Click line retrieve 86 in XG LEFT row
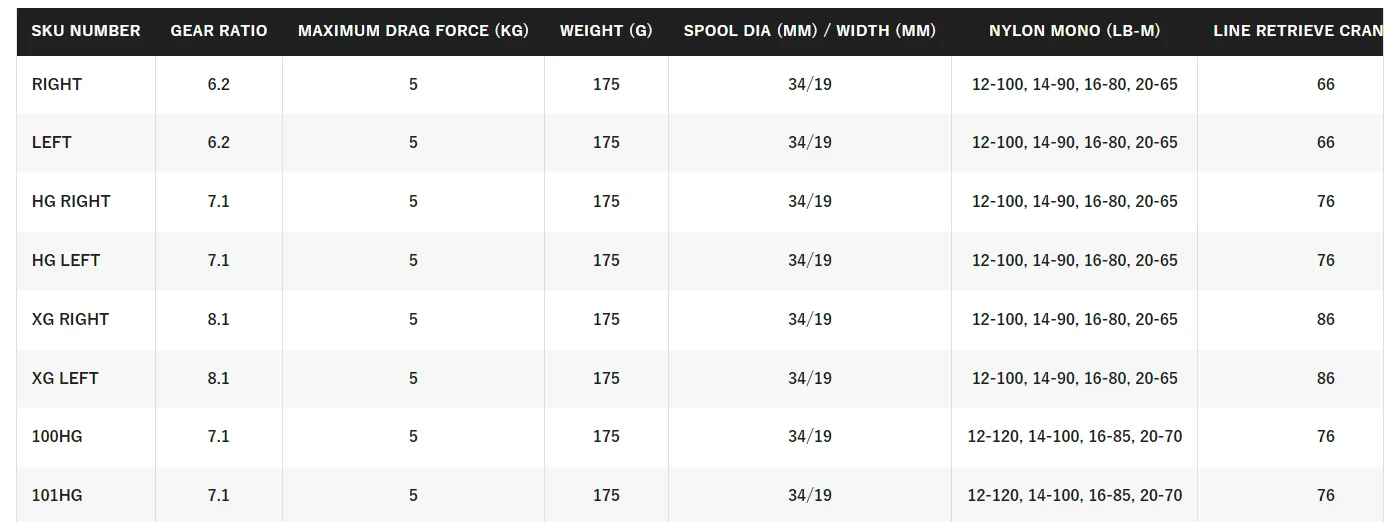Screen dimensions: 1391x522 1326,378
